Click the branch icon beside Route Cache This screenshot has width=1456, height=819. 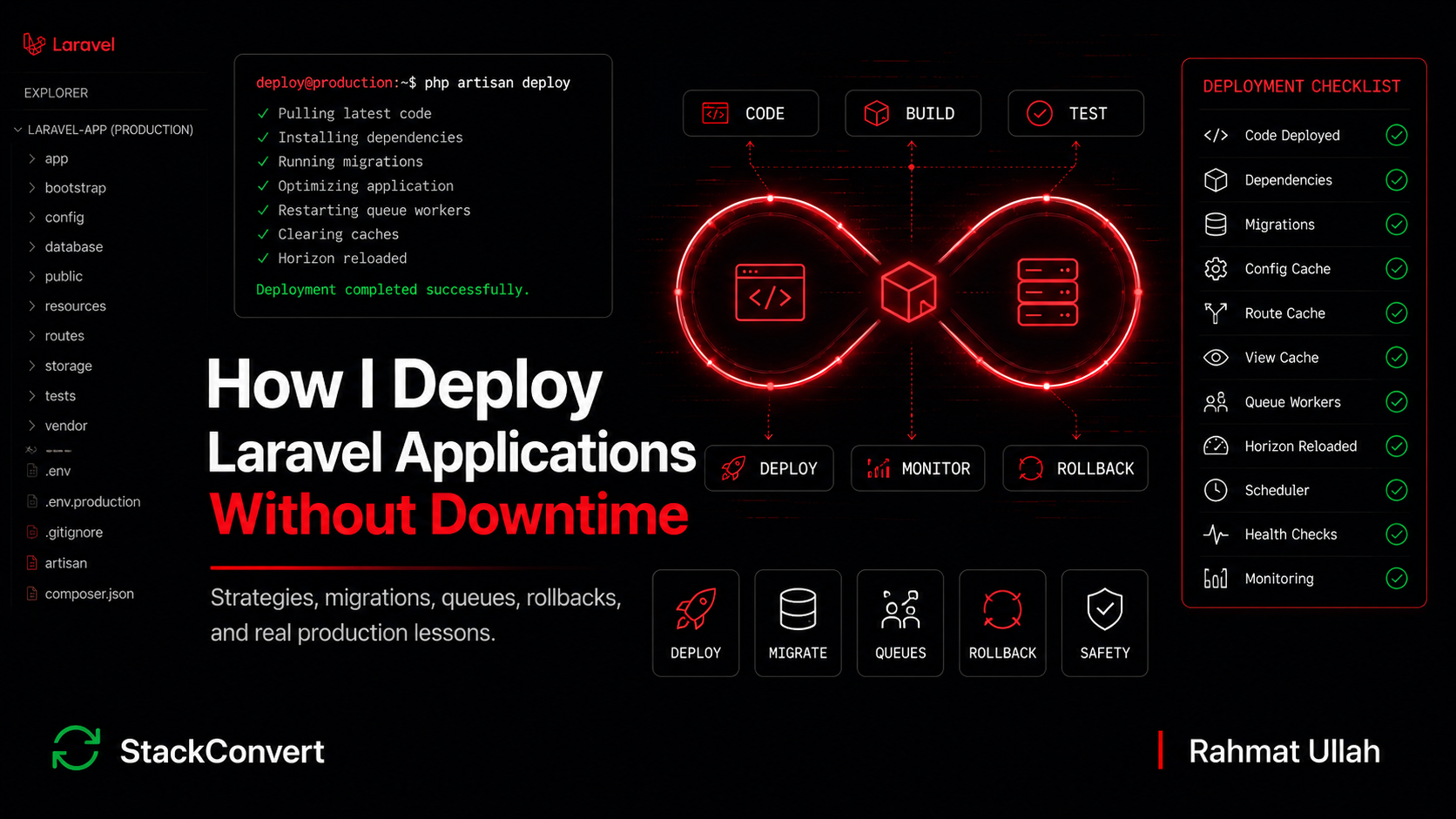(1216, 312)
